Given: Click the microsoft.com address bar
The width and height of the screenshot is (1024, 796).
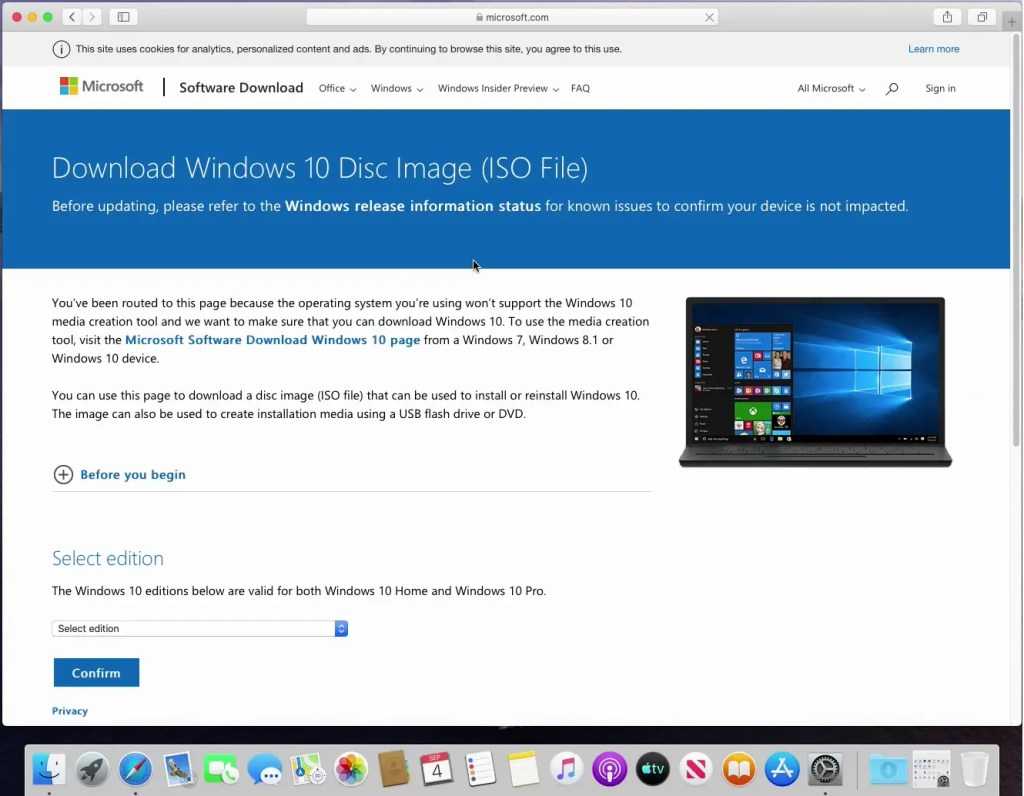Looking at the screenshot, I should tap(511, 17).
